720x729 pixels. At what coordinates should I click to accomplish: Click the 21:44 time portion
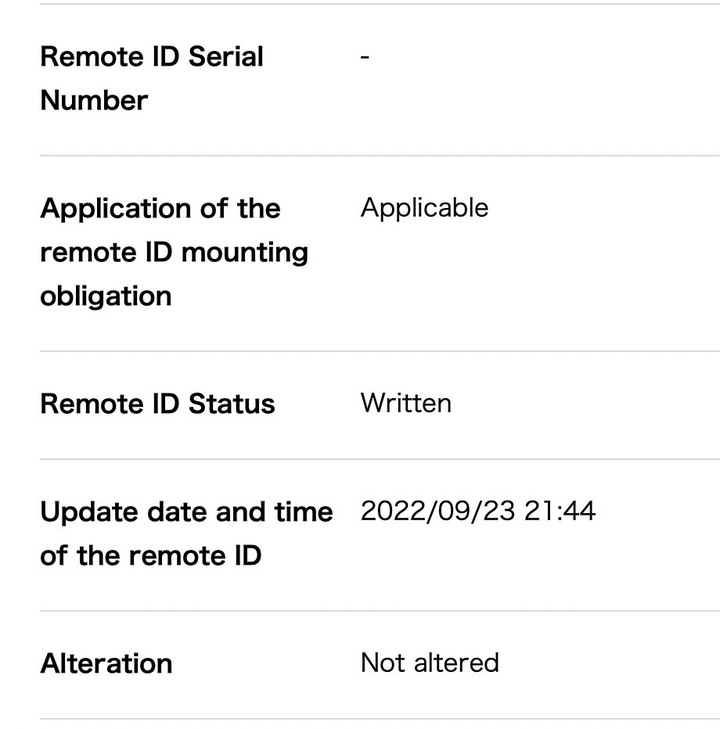560,511
